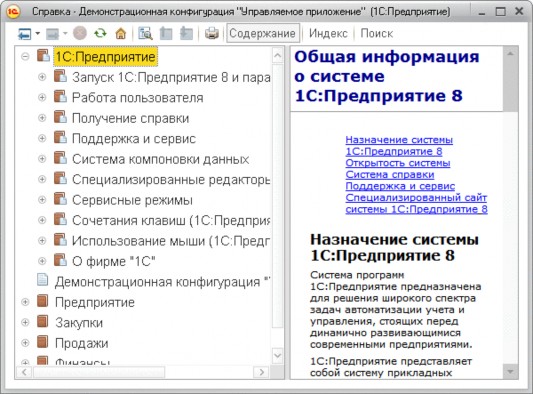Screen dimensions: 533x394
Task: Expand the Сочетания клавиш node
Action: 42,220
